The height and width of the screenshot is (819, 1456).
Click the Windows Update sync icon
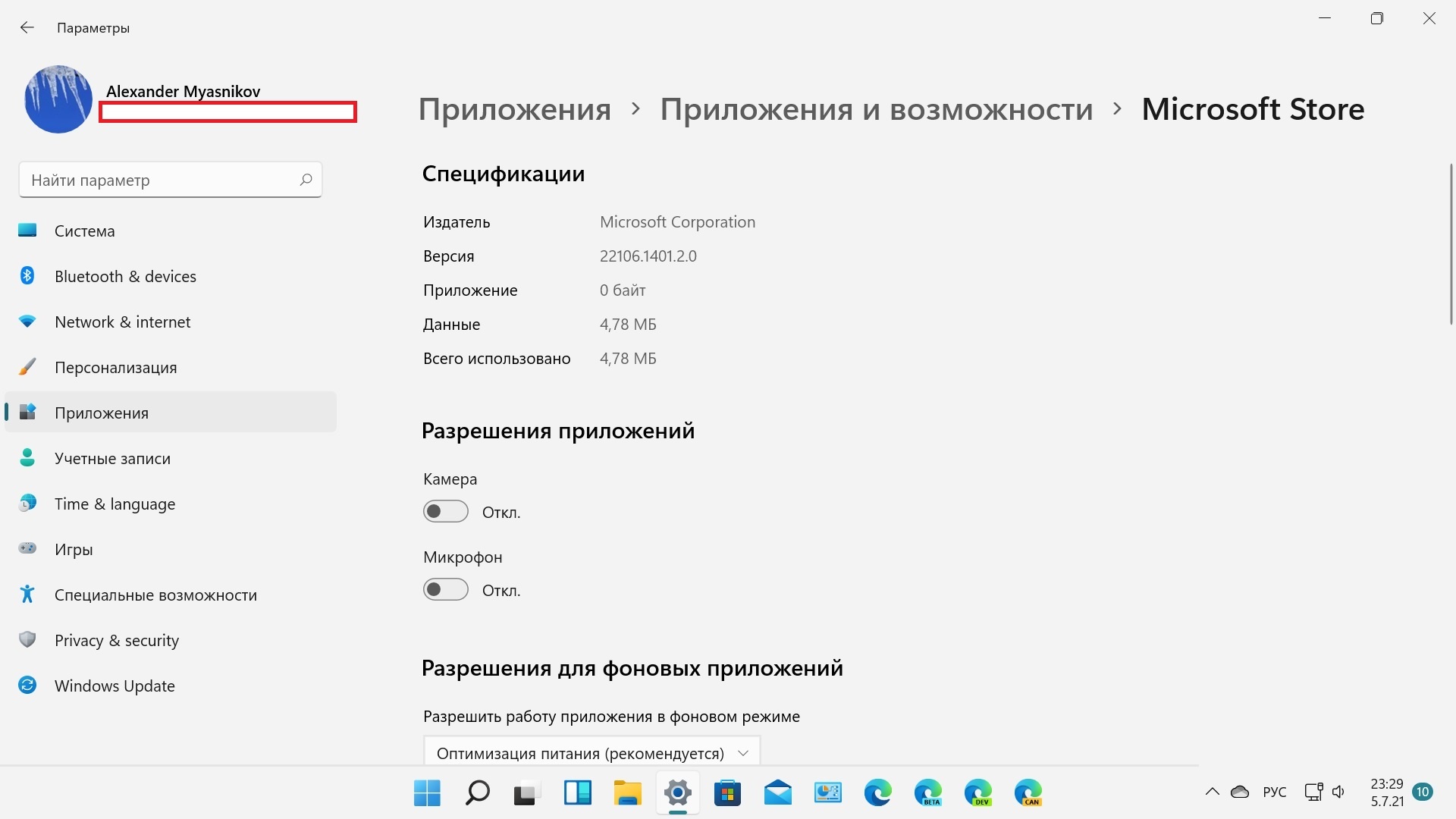[27, 686]
